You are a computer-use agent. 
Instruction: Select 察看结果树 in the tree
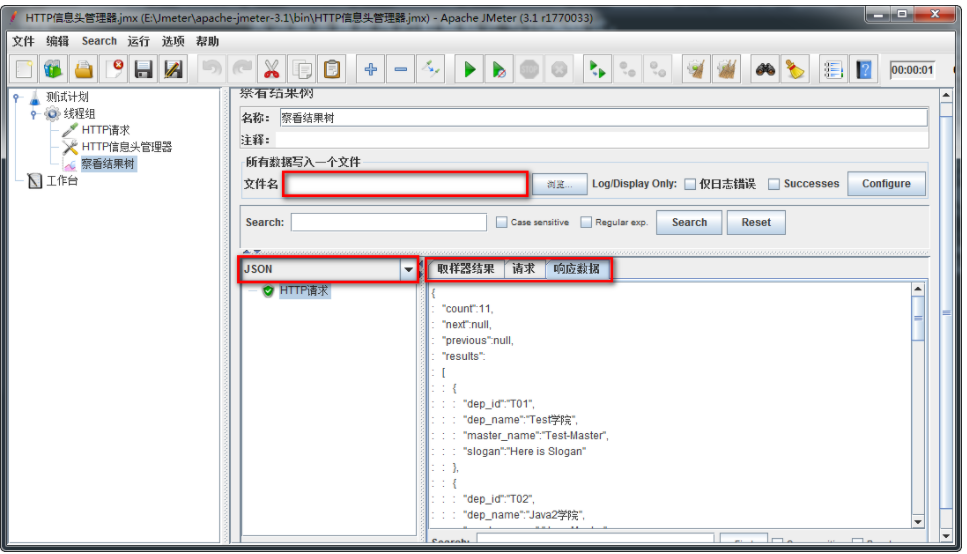[108, 164]
